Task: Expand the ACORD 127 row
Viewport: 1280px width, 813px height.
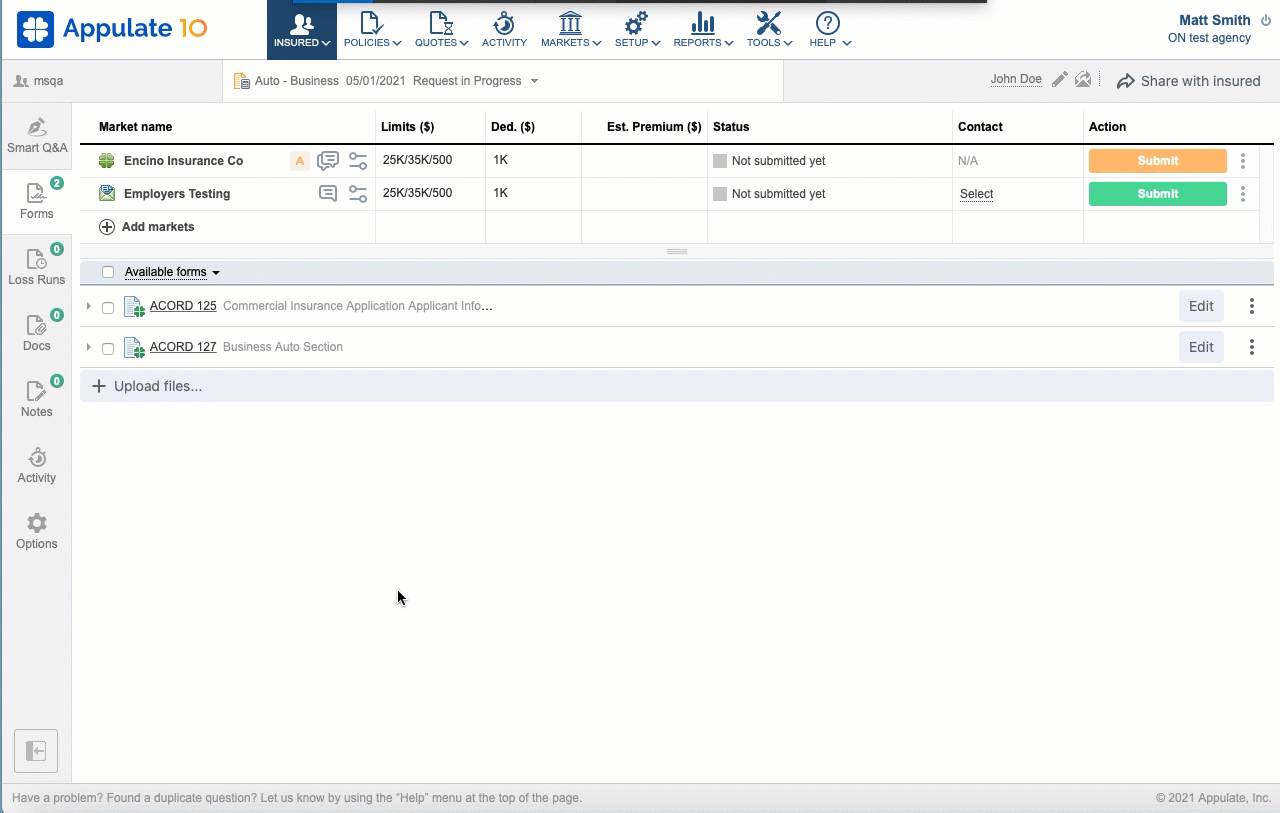Action: (x=89, y=347)
